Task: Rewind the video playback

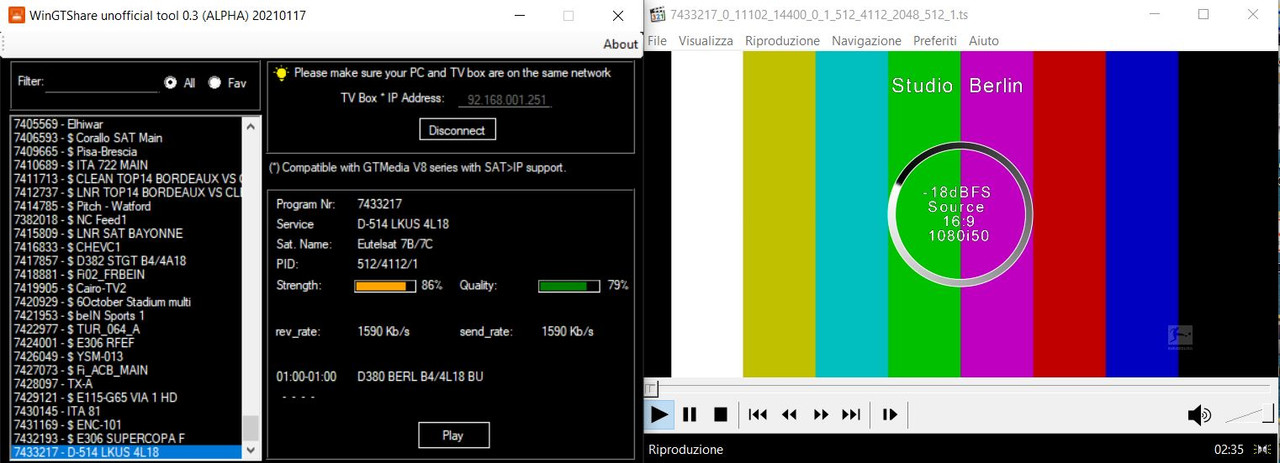Action: pos(789,414)
